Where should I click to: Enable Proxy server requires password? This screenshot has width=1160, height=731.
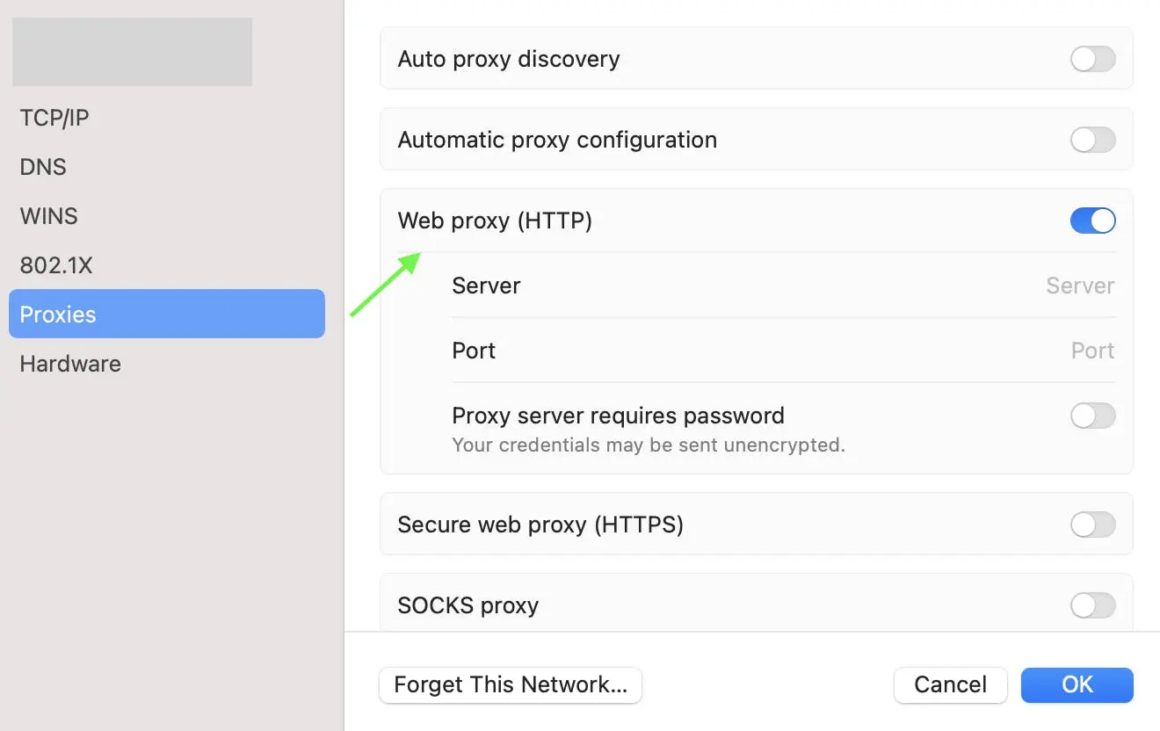1092,415
